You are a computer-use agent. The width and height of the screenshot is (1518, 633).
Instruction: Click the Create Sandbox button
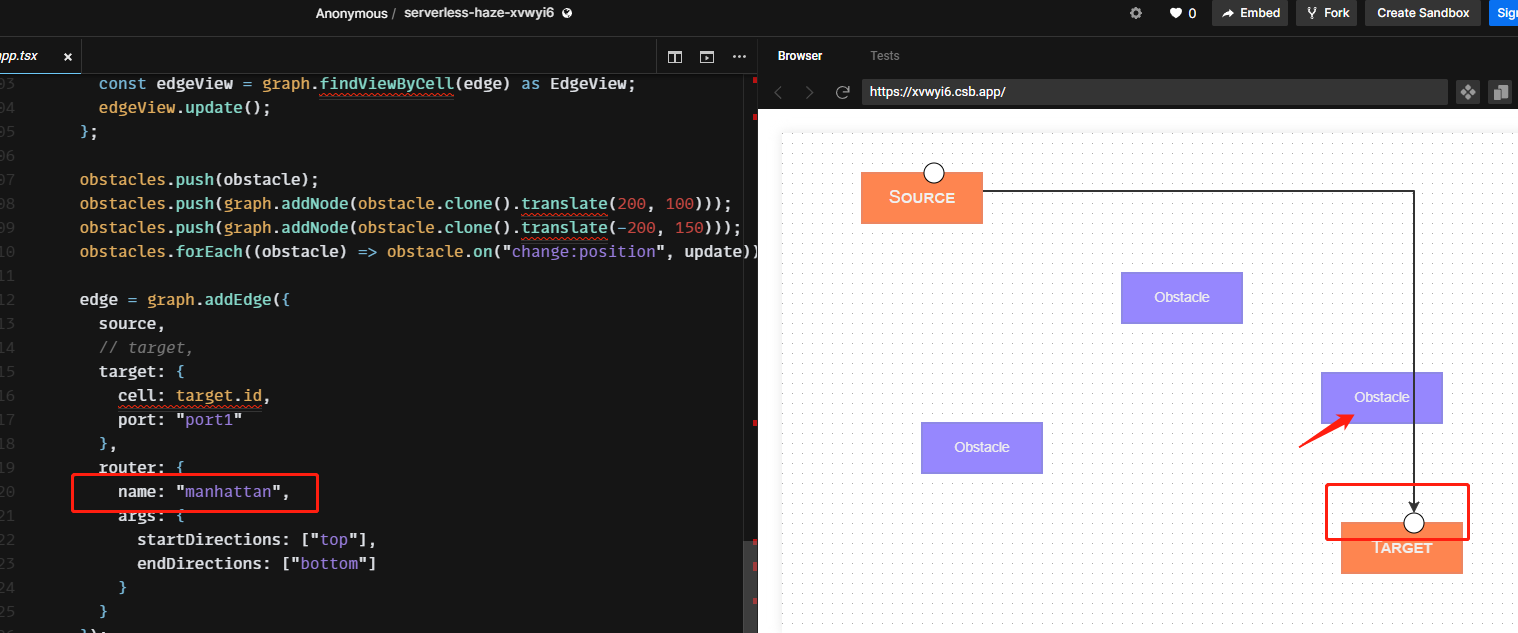(x=1423, y=13)
